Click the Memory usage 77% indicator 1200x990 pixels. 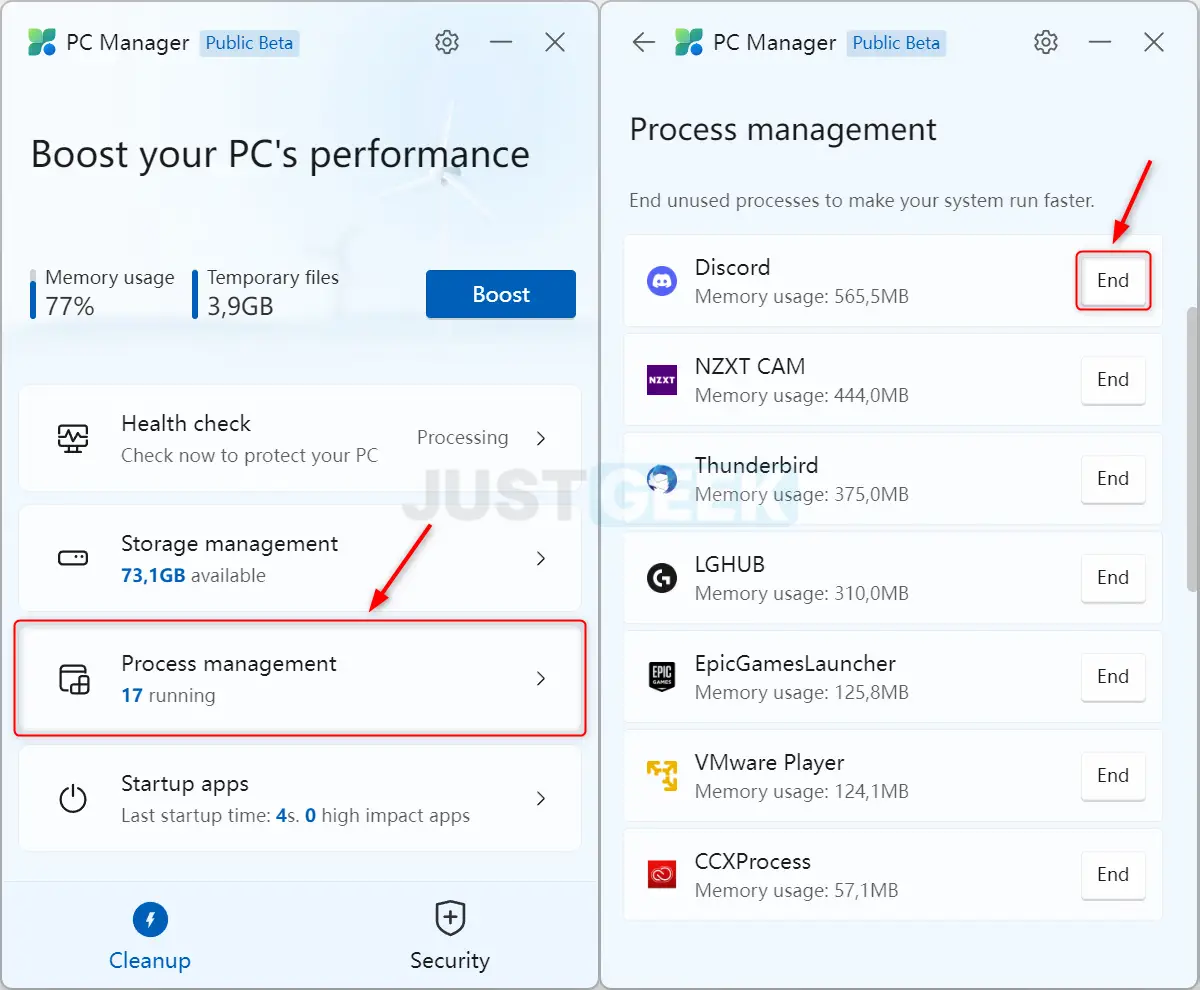click(x=102, y=293)
